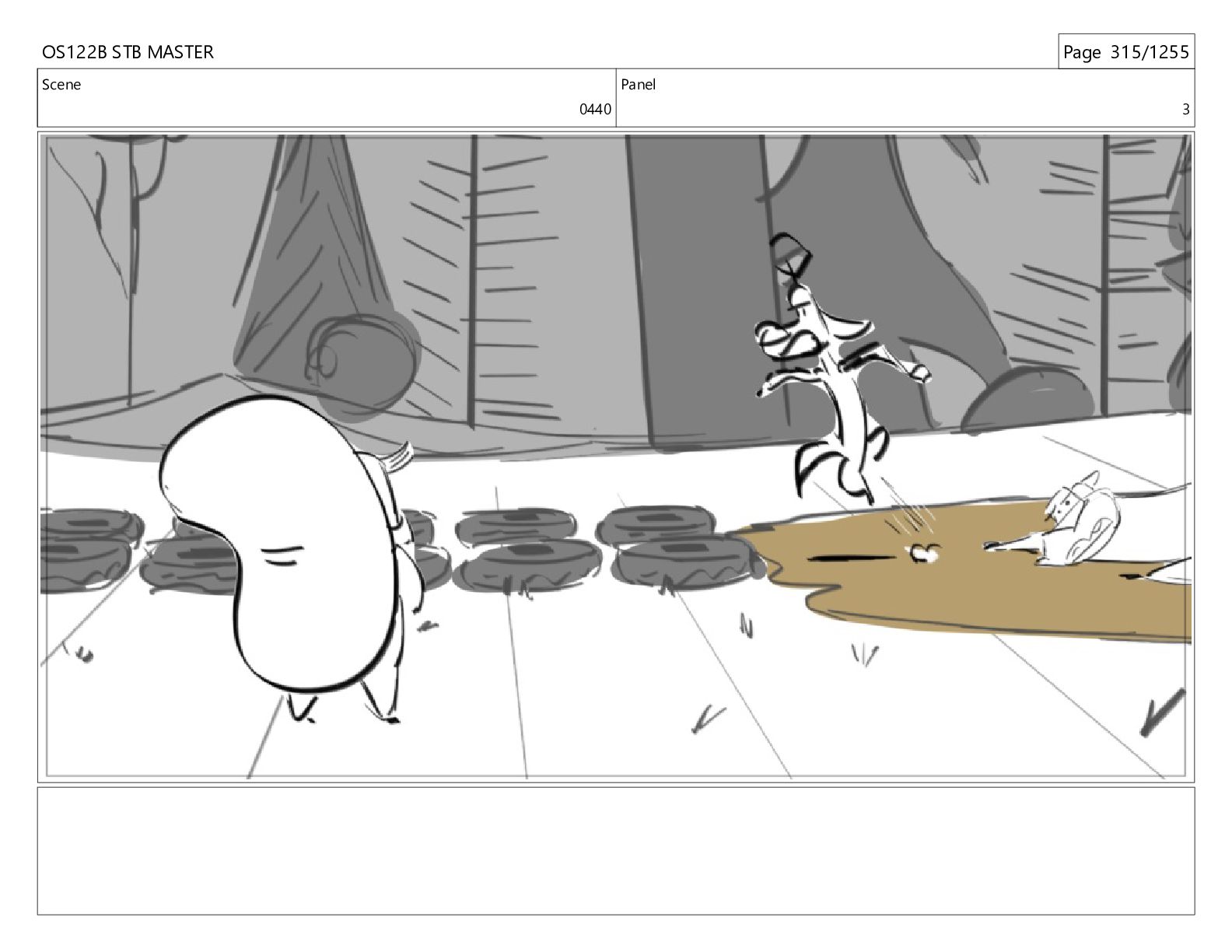The width and height of the screenshot is (1232, 952).
Task: Click the empty notes box below the panel
Action: click(x=616, y=851)
